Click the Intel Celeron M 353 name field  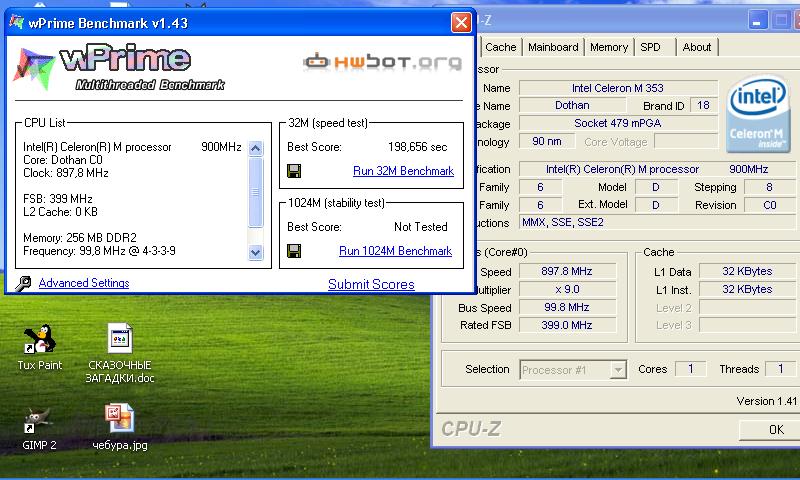tap(618, 88)
